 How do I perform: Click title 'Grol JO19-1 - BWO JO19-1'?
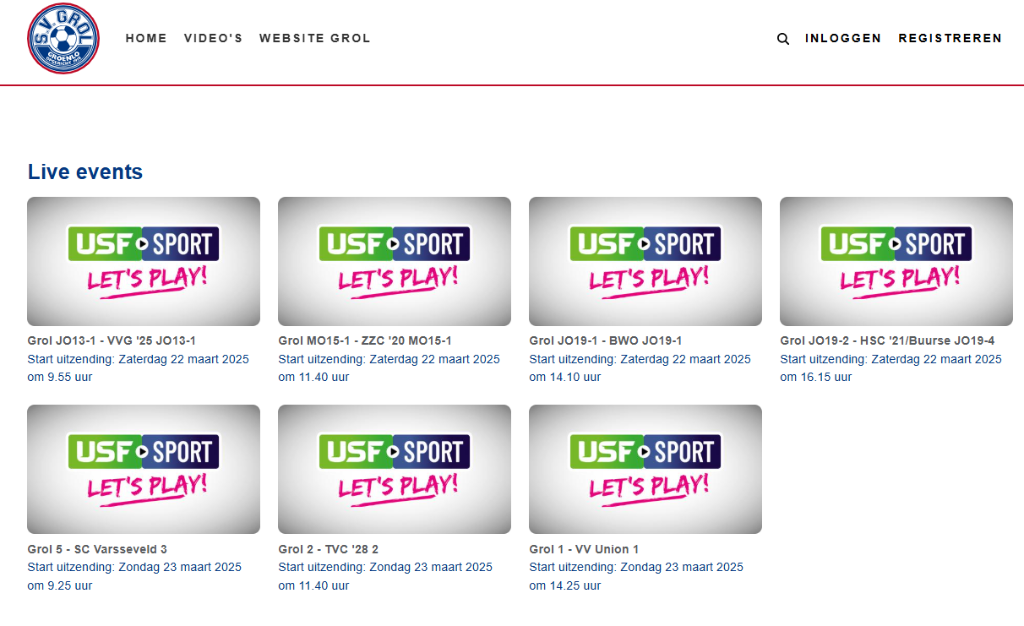click(605, 341)
